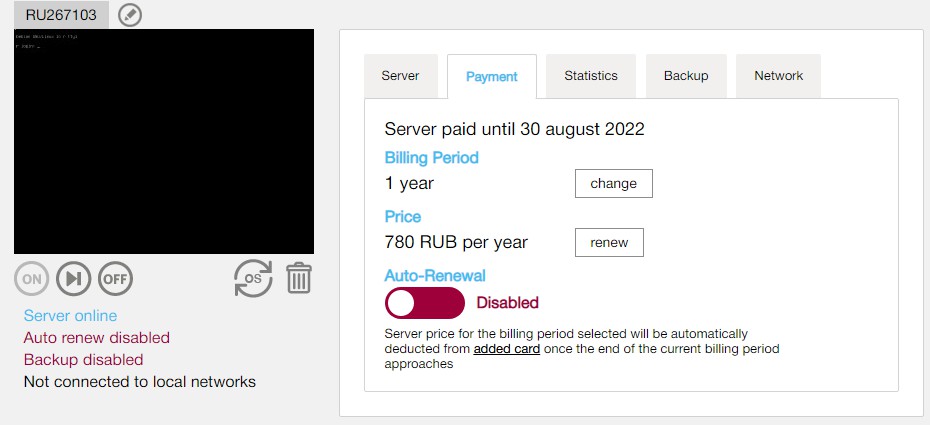Image resolution: width=930 pixels, height=425 pixels.
Task: Click the Backup disabled status text
Action: [84, 360]
